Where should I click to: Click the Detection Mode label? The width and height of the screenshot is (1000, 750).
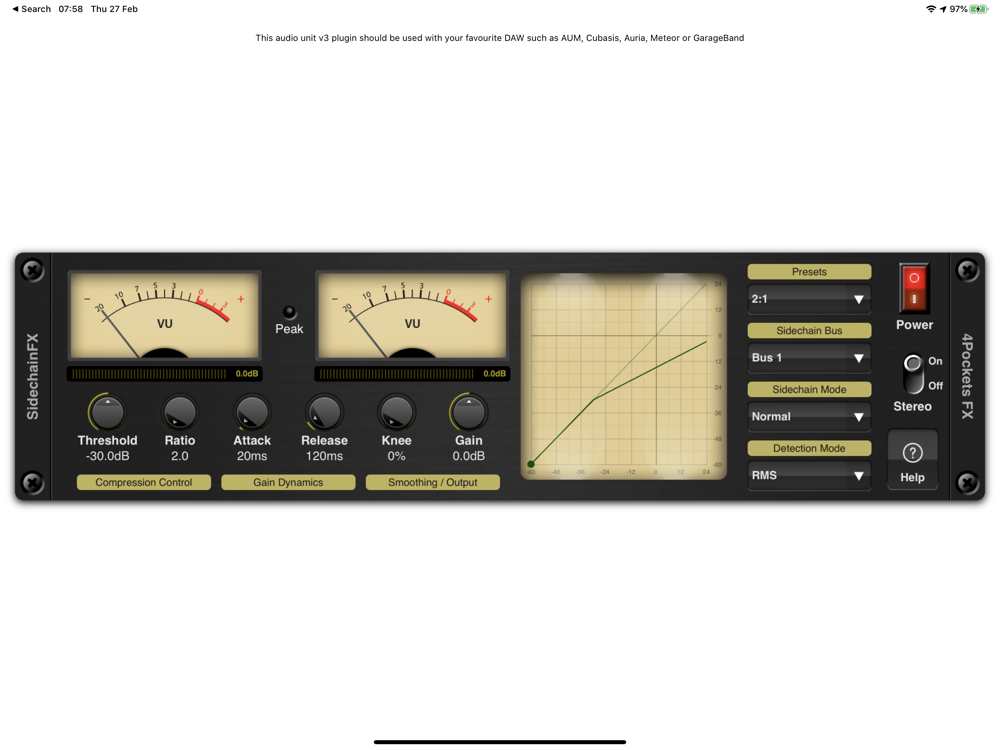coord(809,448)
